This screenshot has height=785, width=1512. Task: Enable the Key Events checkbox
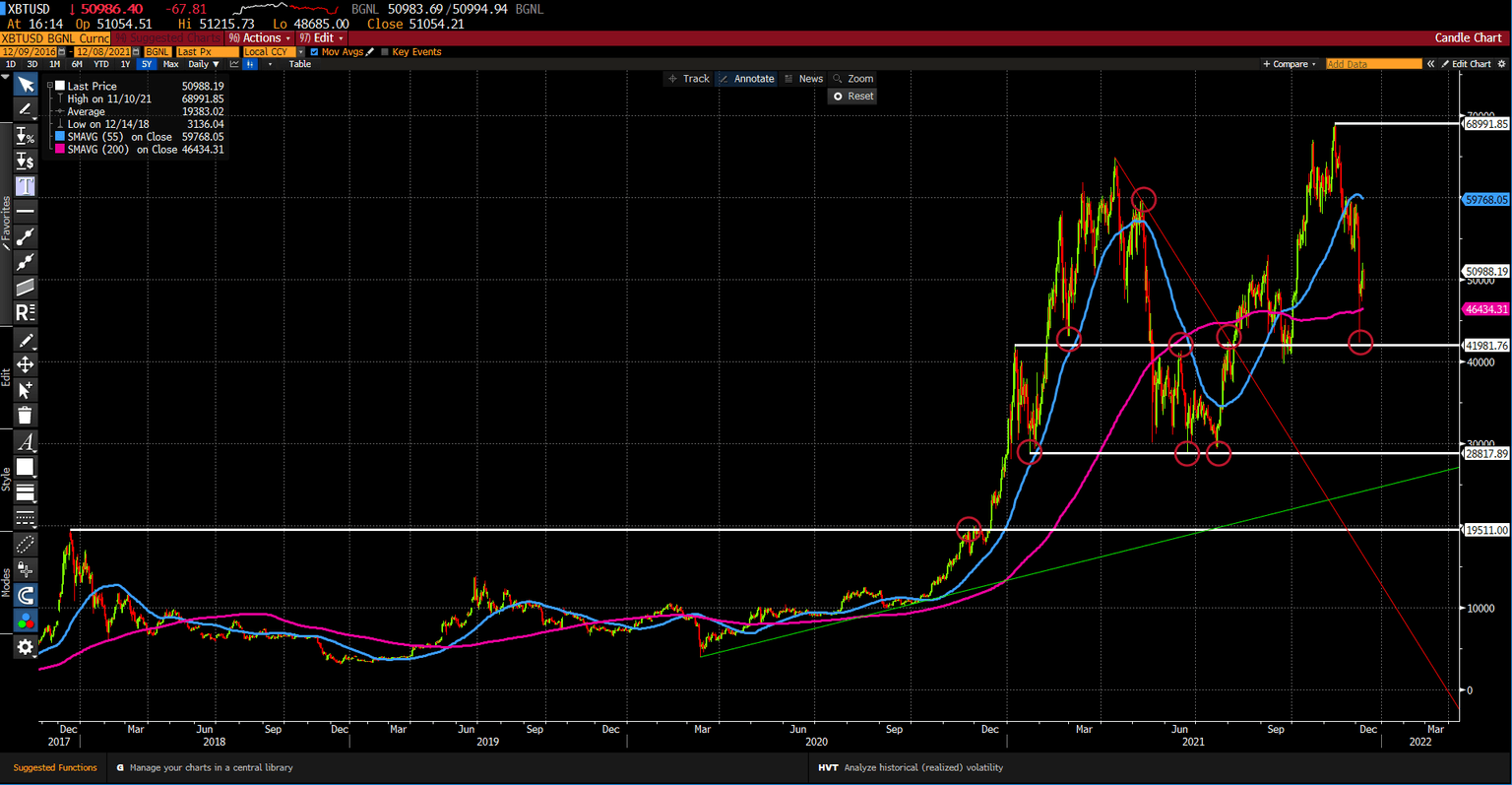point(385,52)
